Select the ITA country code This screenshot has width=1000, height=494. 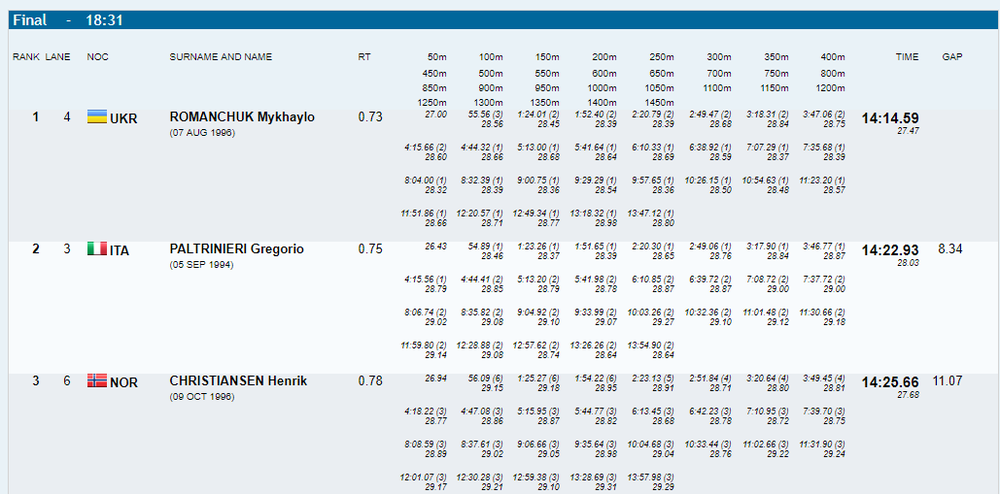click(120, 250)
